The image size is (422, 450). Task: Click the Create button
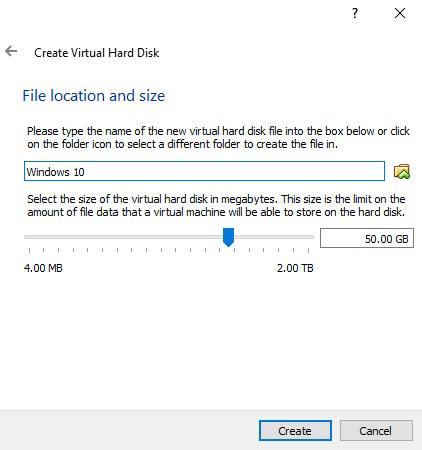coord(295,430)
